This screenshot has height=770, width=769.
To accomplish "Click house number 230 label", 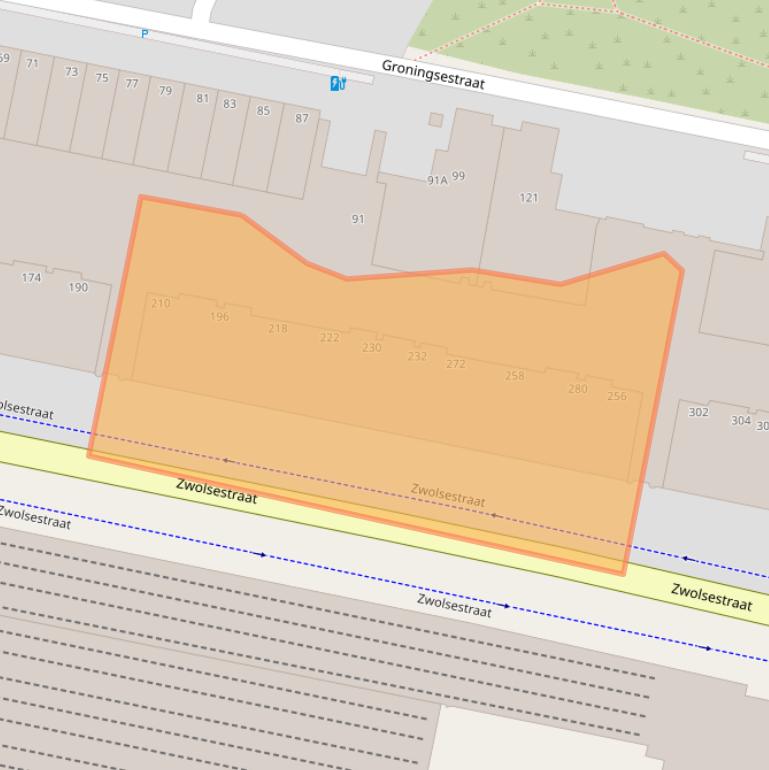I will coord(372,348).
